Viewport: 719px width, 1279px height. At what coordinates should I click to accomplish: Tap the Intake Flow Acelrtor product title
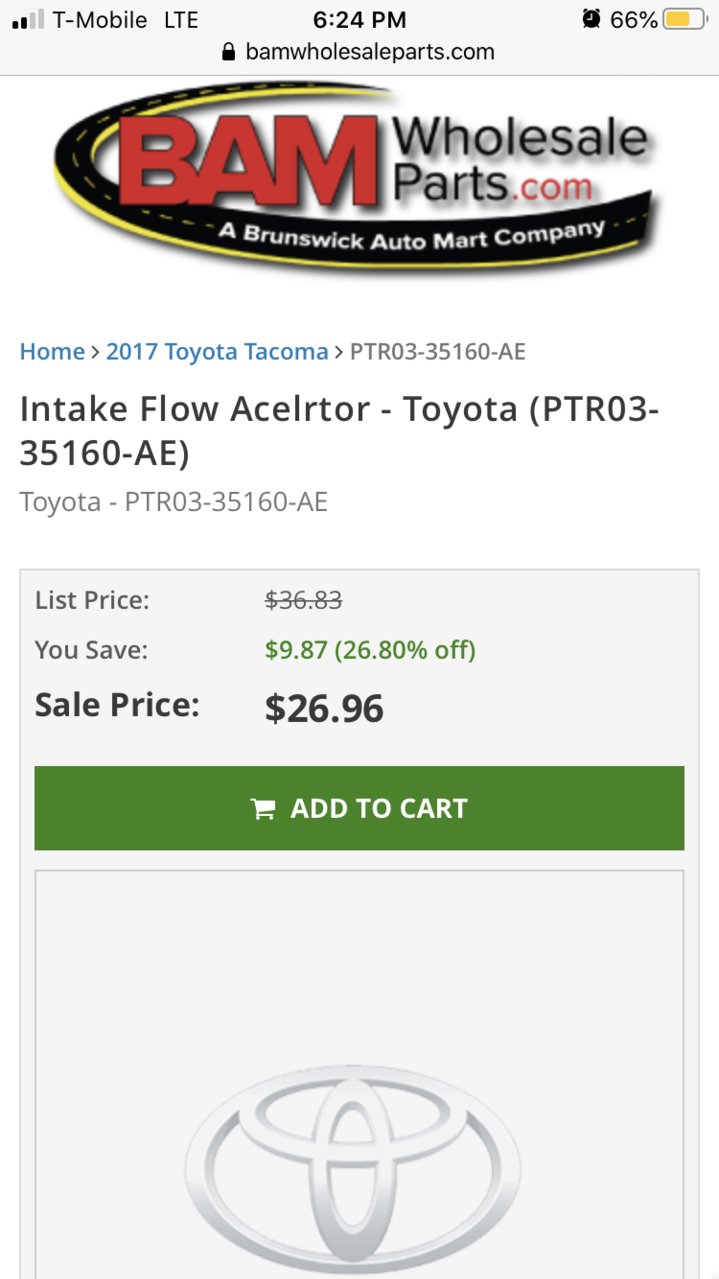pos(340,431)
